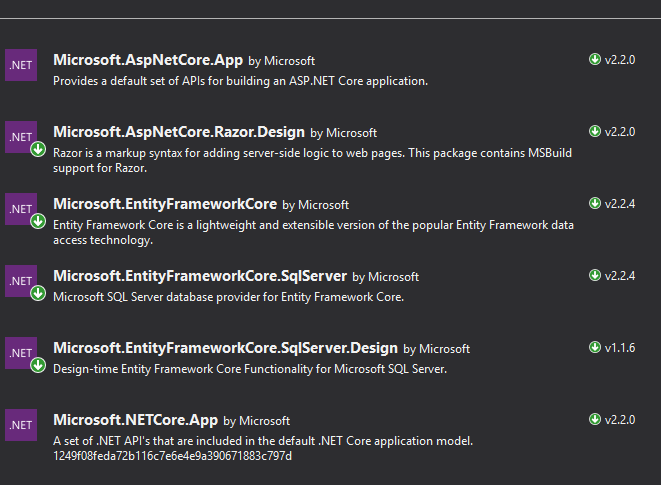Image resolution: width=661 pixels, height=485 pixels.
Task: Click 'by Microsoft' next to Razor.Design title
Action: point(344,133)
